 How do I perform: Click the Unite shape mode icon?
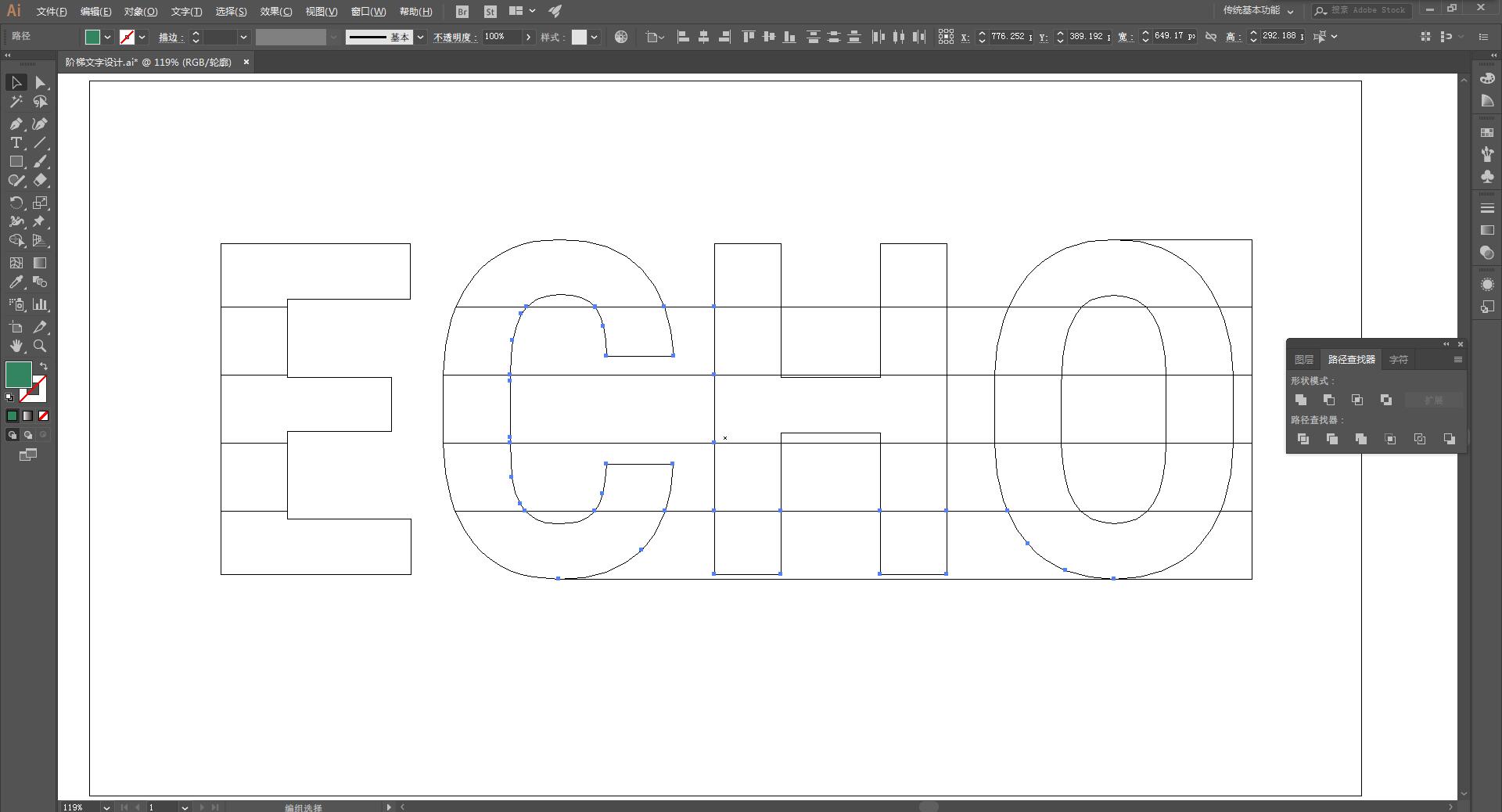(x=1301, y=400)
